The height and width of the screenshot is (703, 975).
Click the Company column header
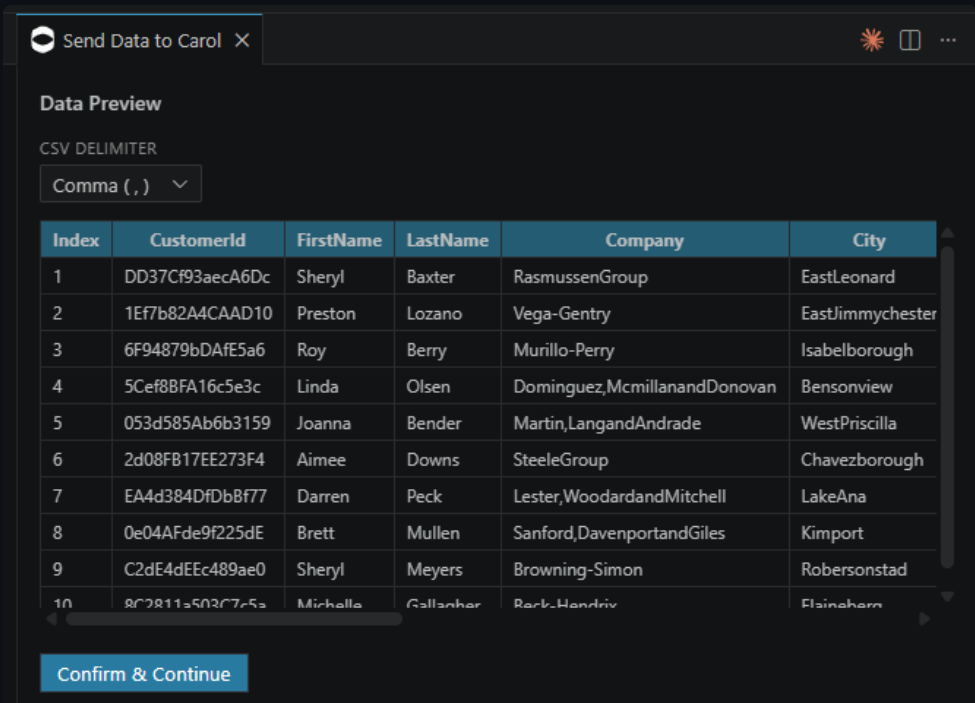645,240
